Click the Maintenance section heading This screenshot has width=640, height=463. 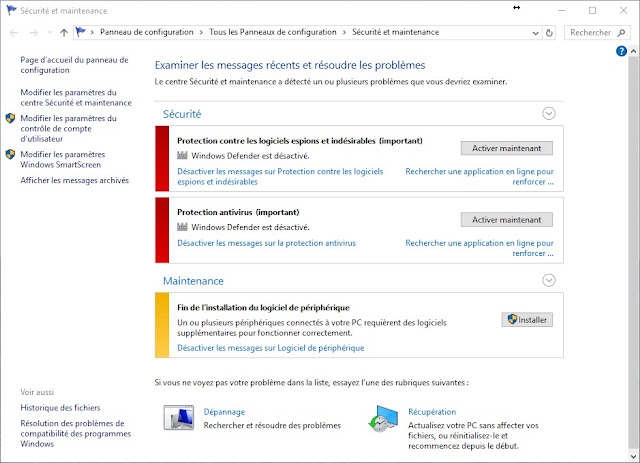(193, 281)
